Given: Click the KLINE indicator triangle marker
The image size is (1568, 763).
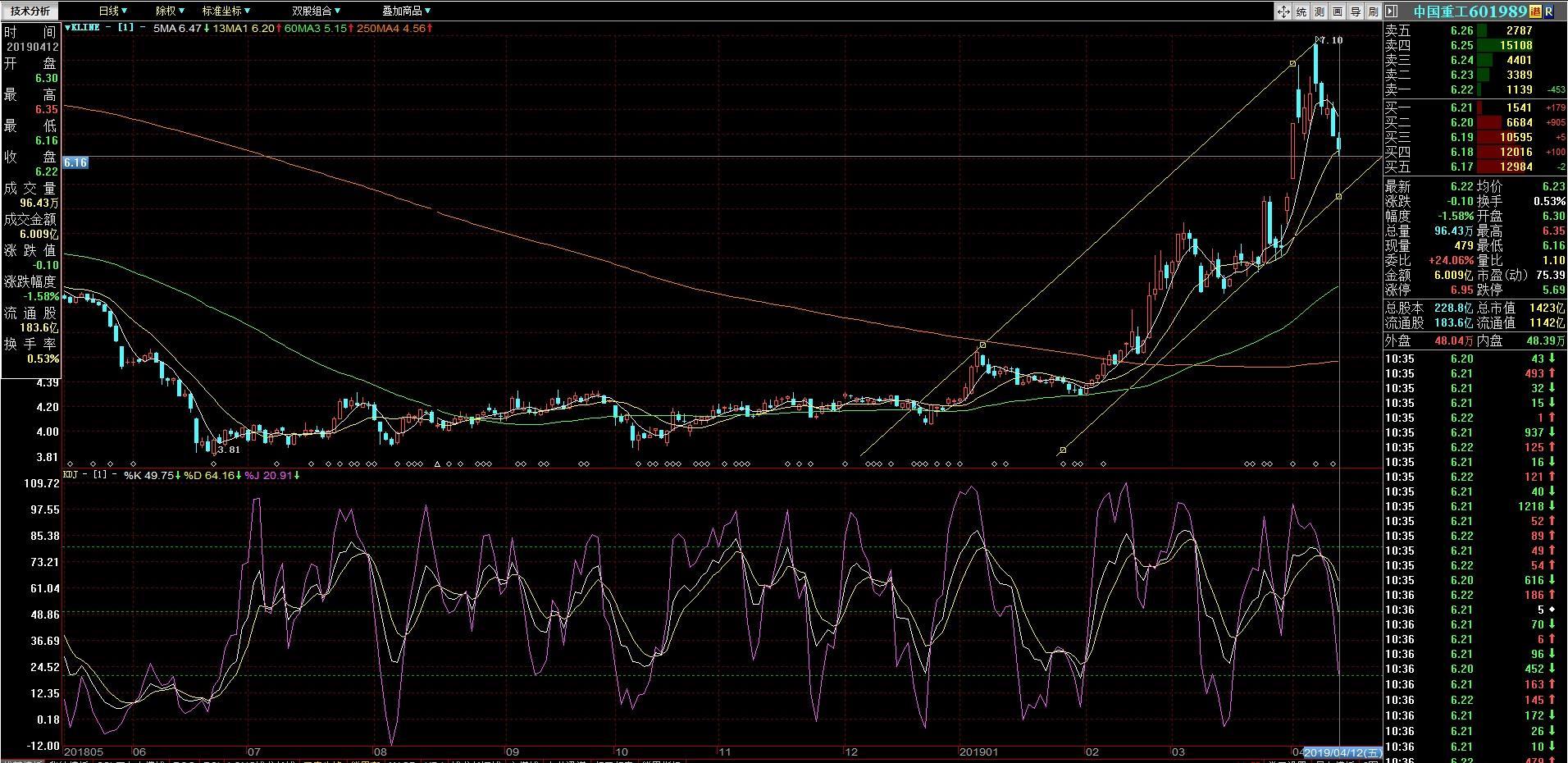Looking at the screenshot, I should click(67, 28).
